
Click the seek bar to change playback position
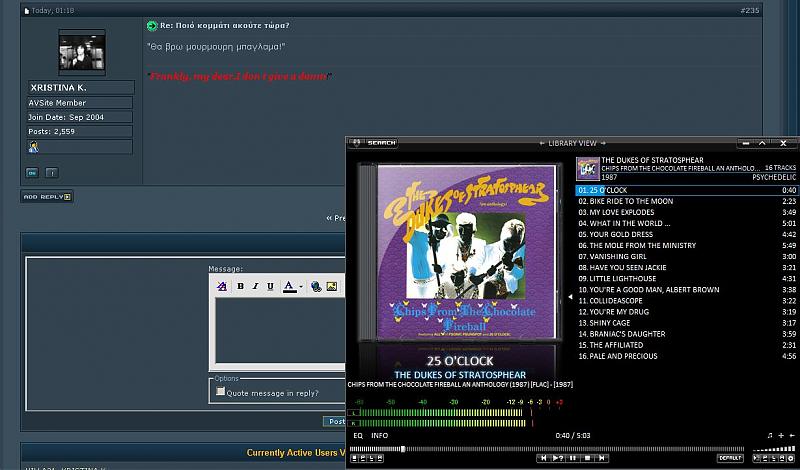tap(546, 449)
